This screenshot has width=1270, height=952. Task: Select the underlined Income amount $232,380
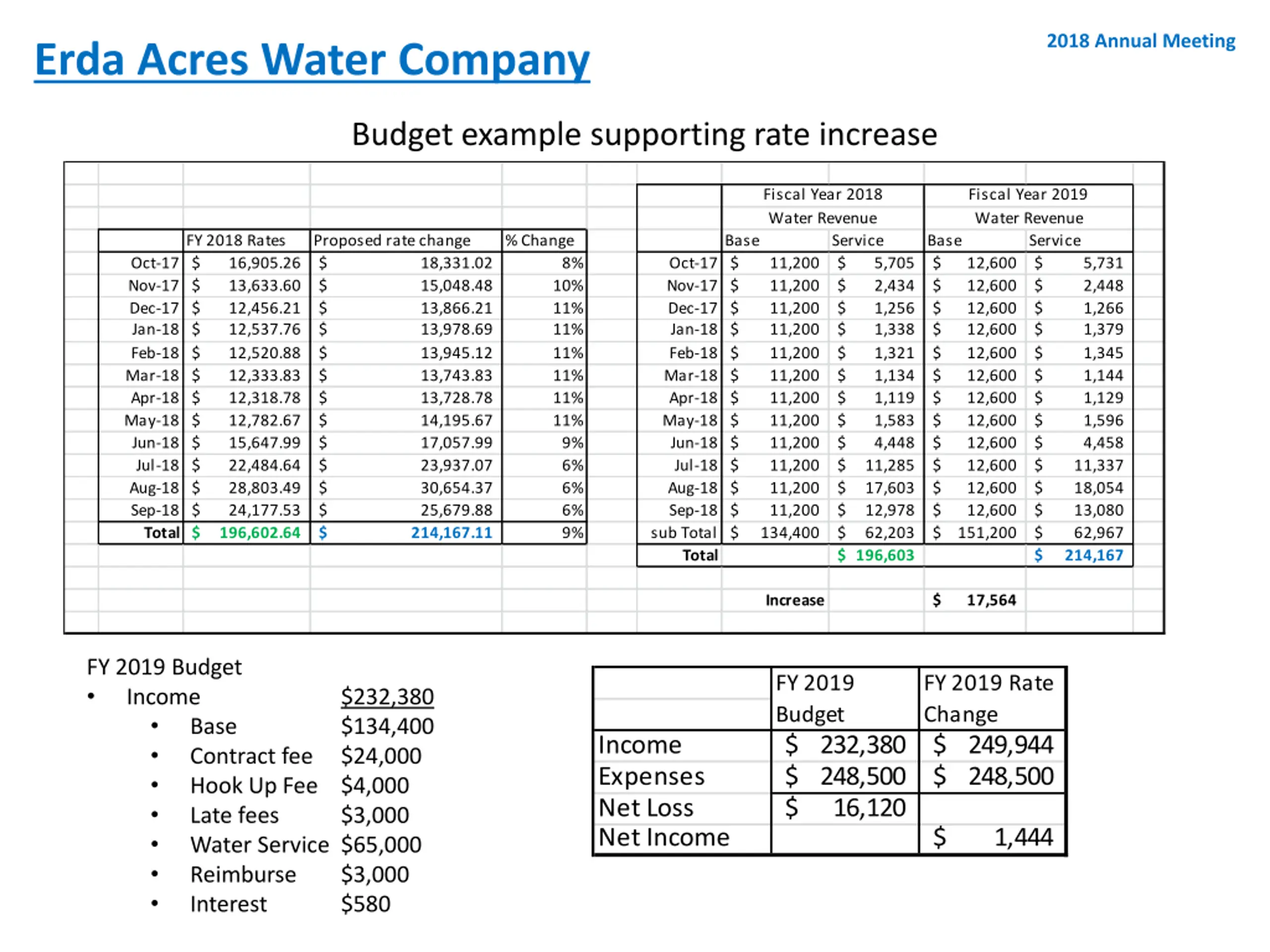coord(387,697)
